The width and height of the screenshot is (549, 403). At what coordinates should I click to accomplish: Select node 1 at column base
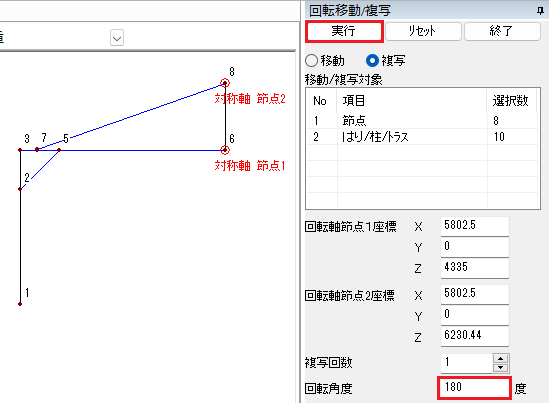20,304
